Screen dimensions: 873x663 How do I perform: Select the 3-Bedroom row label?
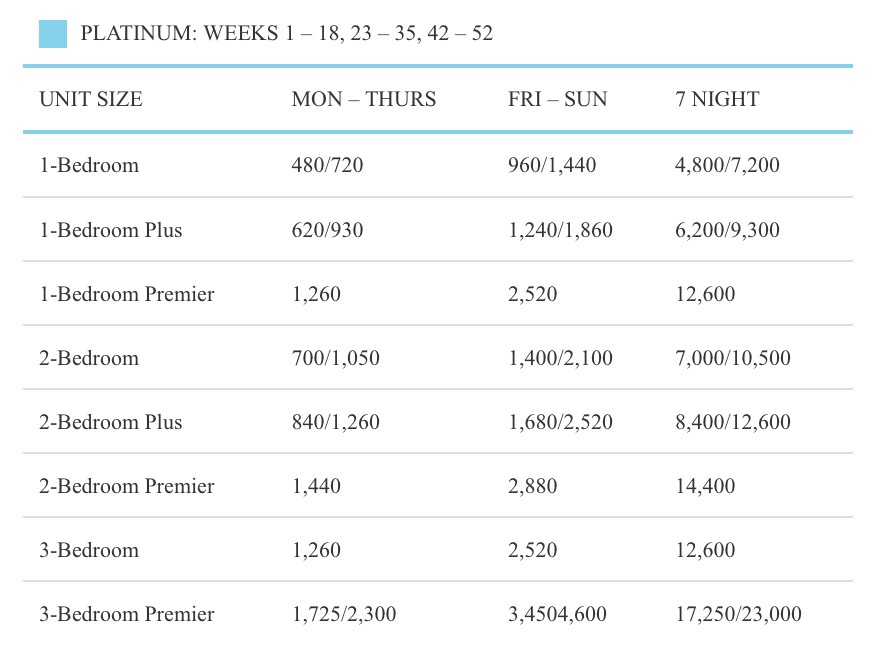(x=89, y=550)
